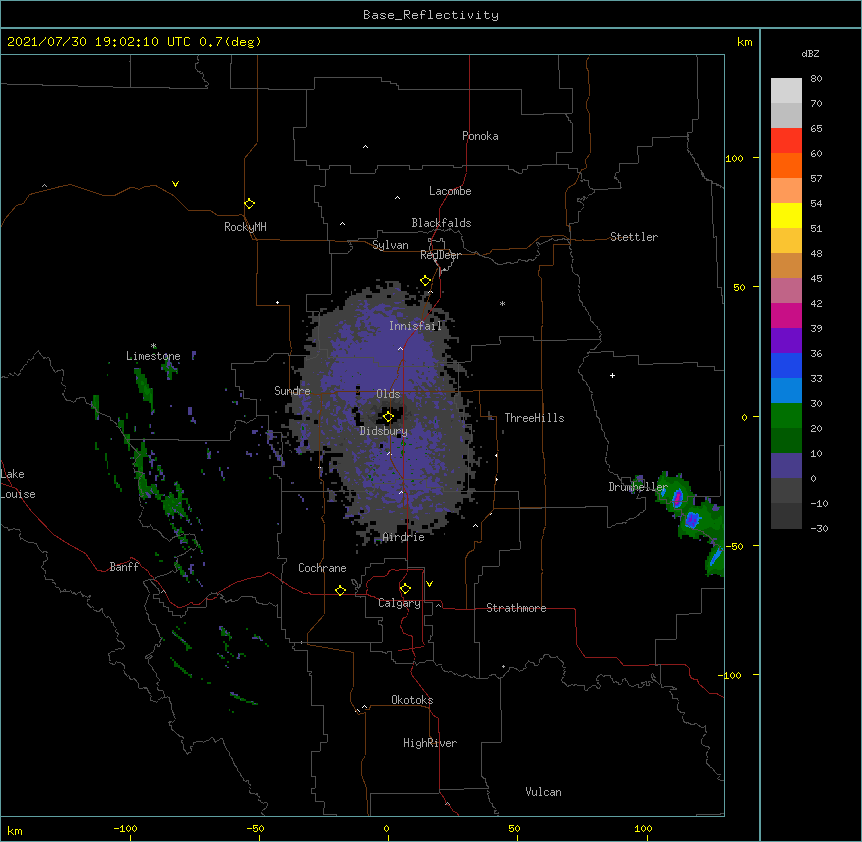The width and height of the screenshot is (862, 842).
Task: Select the Stettler city label
Action: click(634, 237)
